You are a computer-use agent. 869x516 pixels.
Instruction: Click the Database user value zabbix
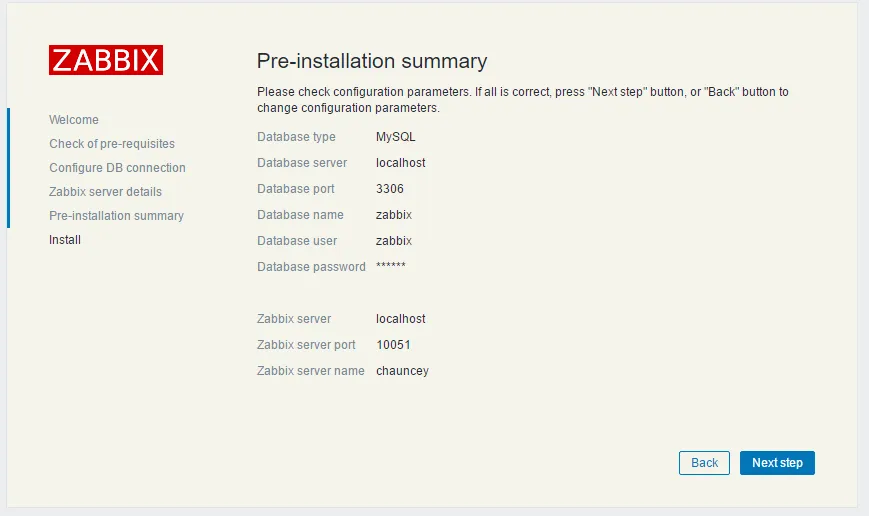pyautogui.click(x=394, y=241)
